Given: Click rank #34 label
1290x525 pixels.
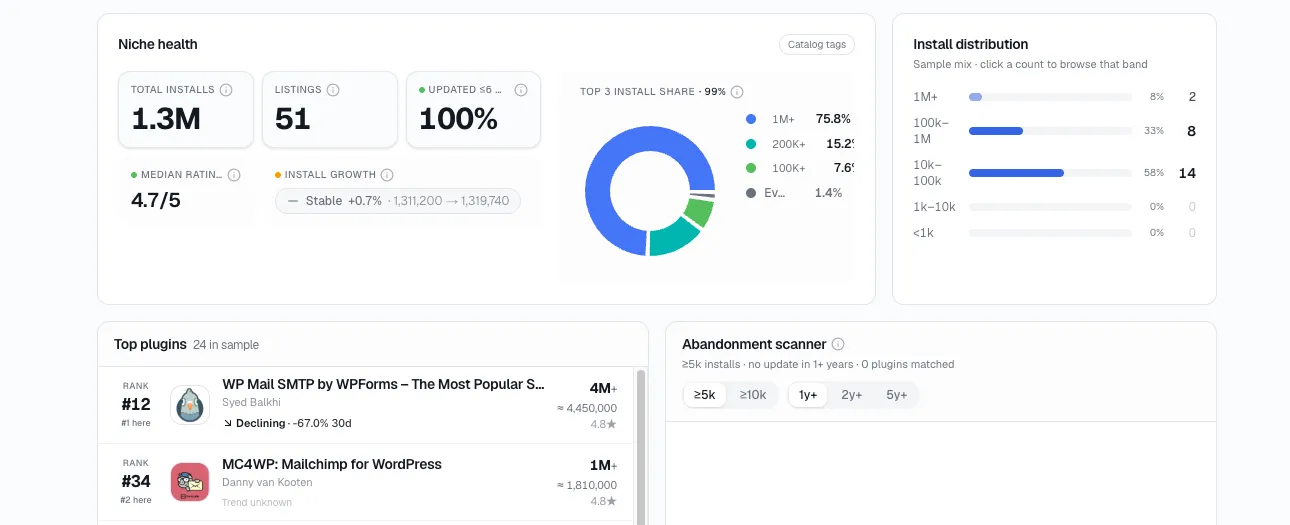Looking at the screenshot, I should (136, 482).
